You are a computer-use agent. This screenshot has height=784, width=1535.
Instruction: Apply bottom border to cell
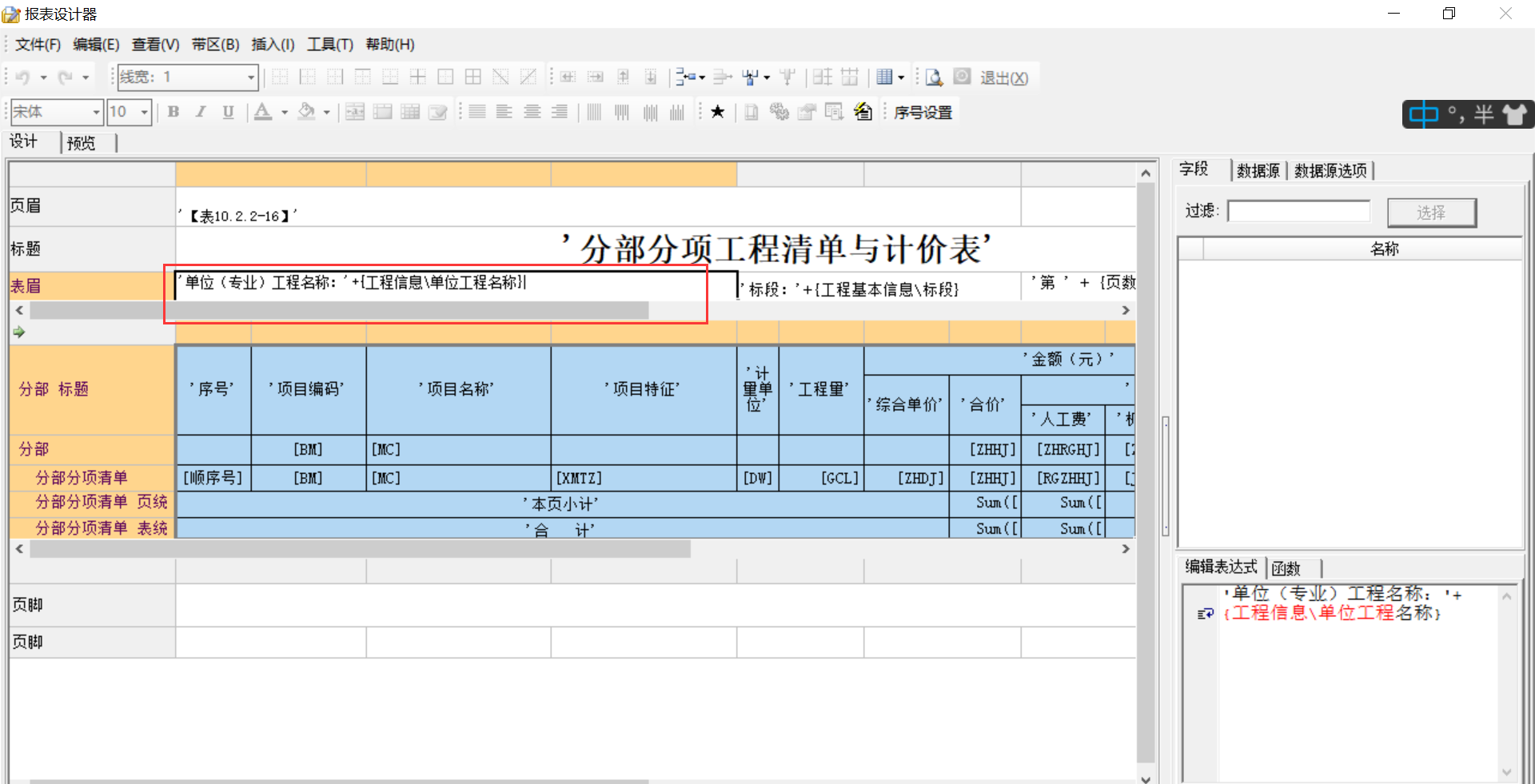click(x=390, y=77)
